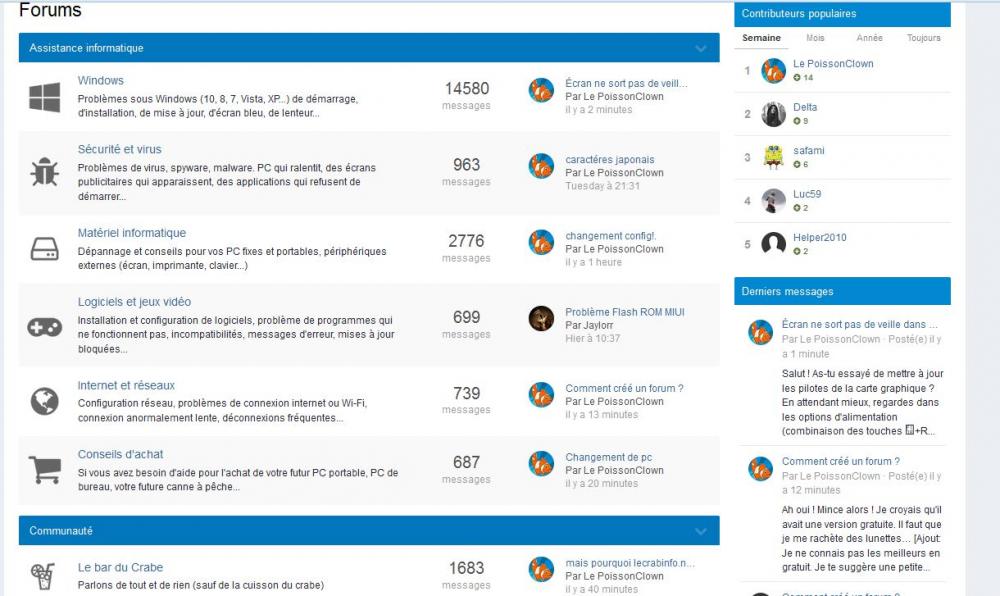Open topic 'Problème Flash ROM MIUI'
Viewport: 1000px width, 596px height.
(x=625, y=312)
